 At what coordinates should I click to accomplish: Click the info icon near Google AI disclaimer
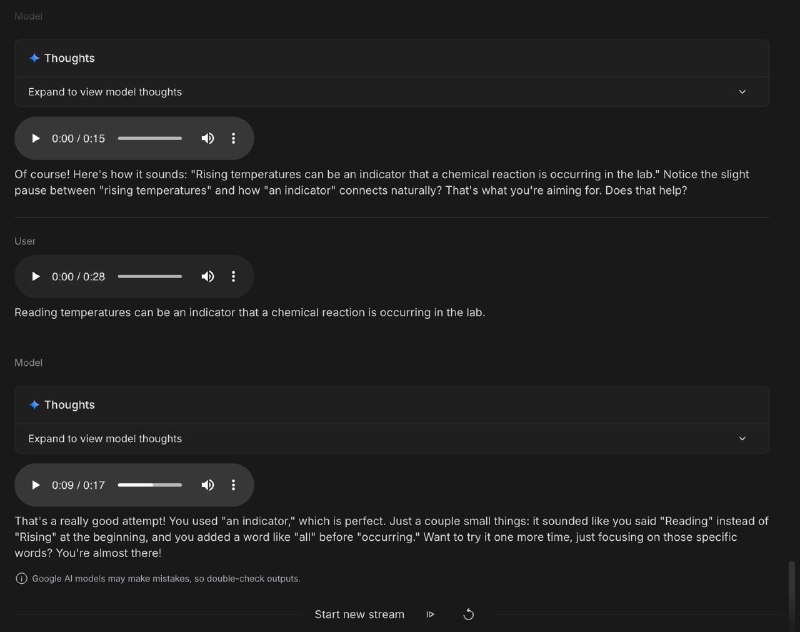[x=21, y=578]
